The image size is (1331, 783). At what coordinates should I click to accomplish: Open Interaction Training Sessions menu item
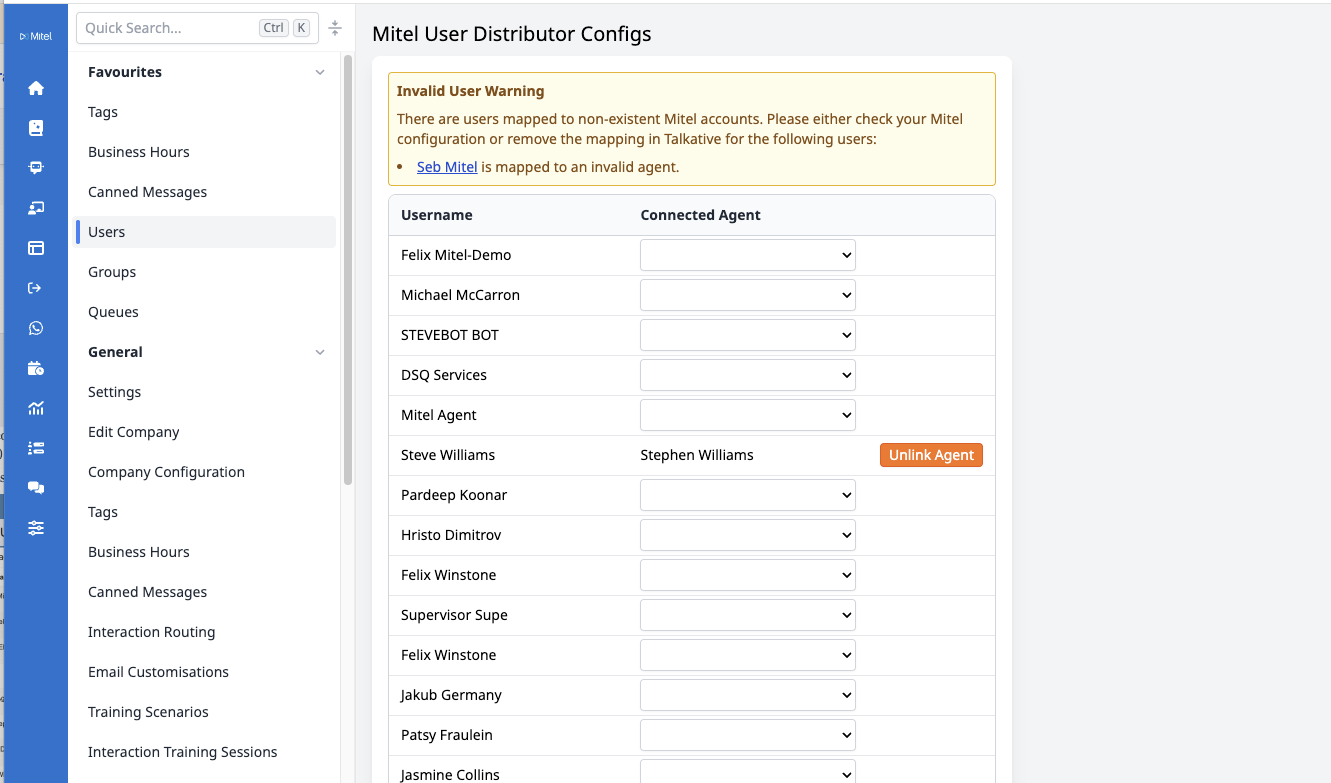tap(183, 752)
